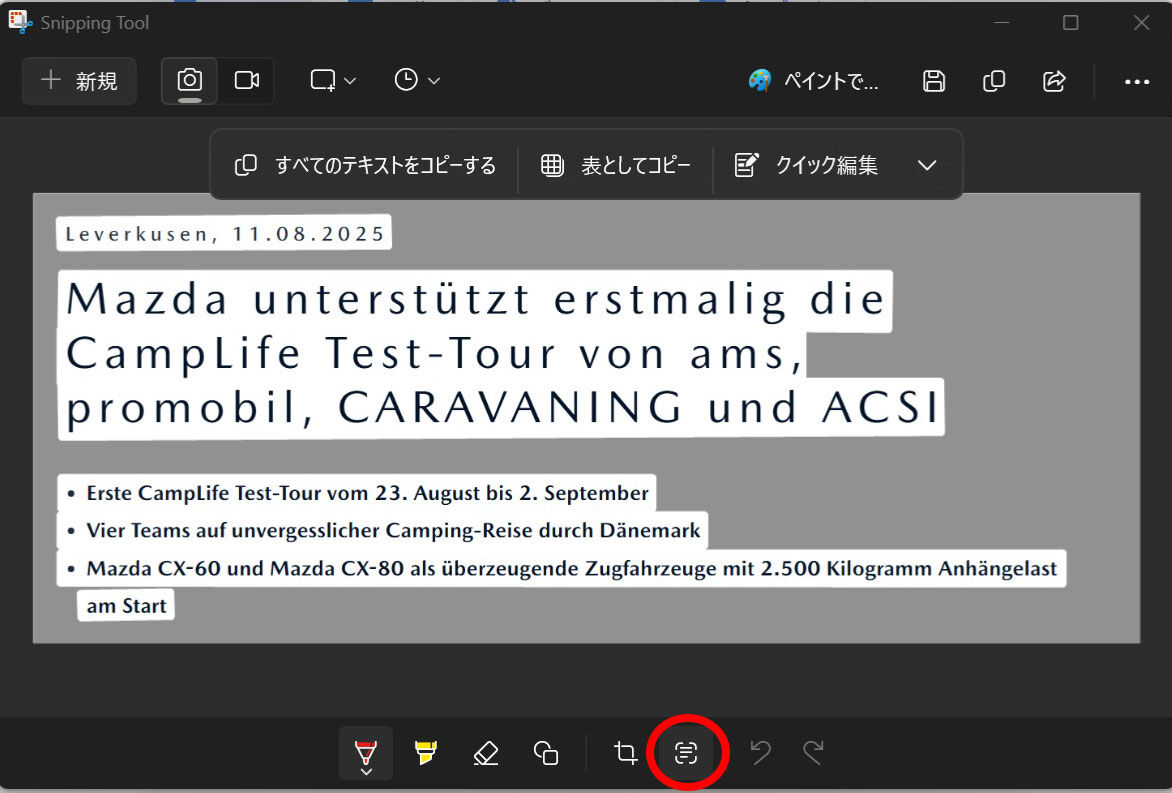This screenshot has width=1172, height=793.
Task: Open the snipping mode shape dropdown
Action: coord(333,81)
